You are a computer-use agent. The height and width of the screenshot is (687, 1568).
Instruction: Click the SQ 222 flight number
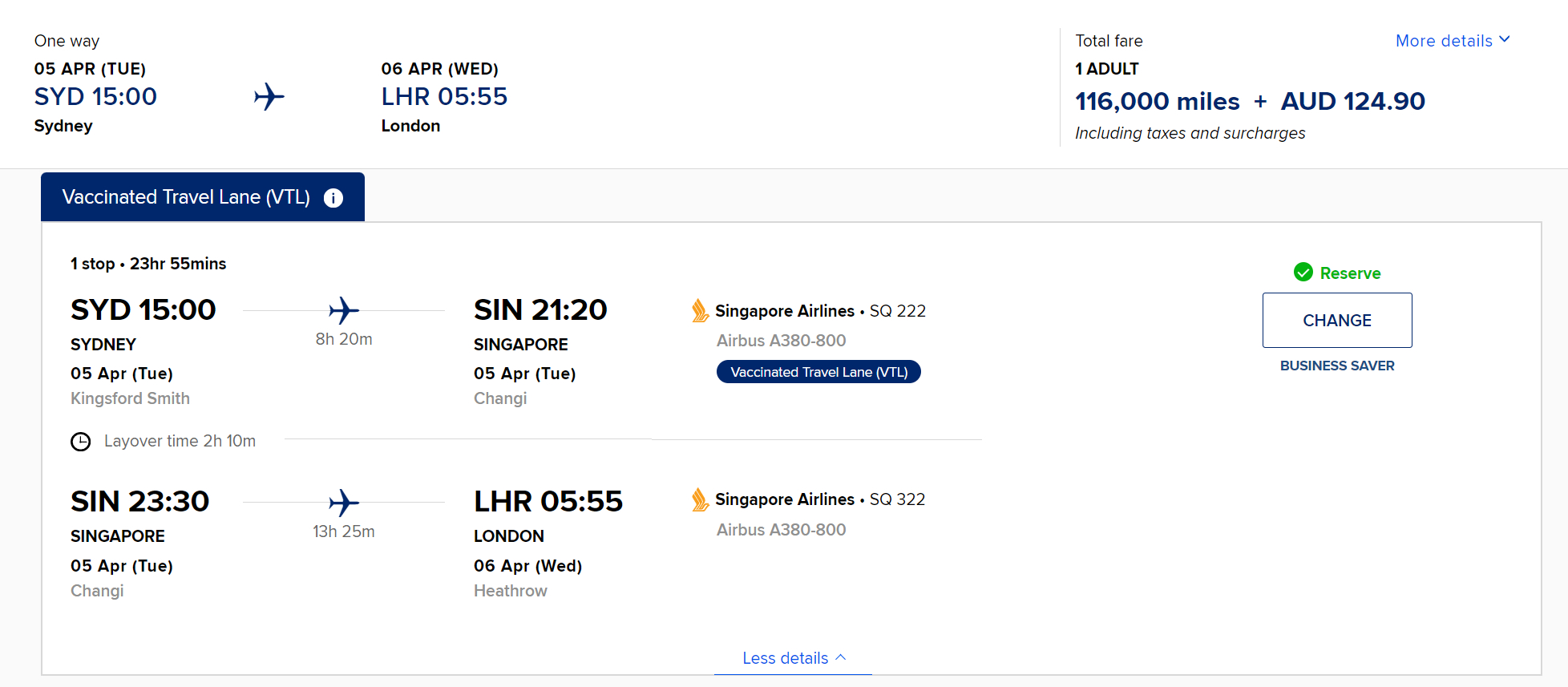point(898,311)
